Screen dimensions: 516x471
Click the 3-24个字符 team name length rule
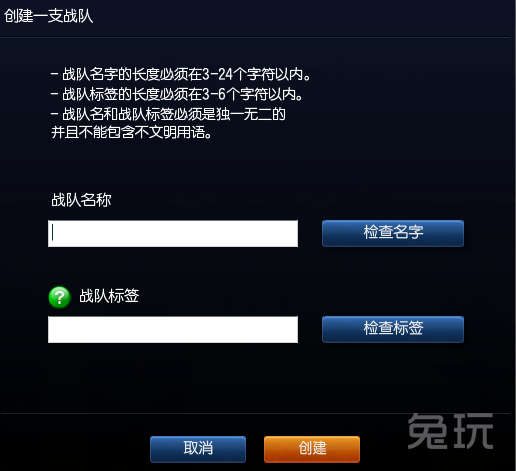click(181, 74)
